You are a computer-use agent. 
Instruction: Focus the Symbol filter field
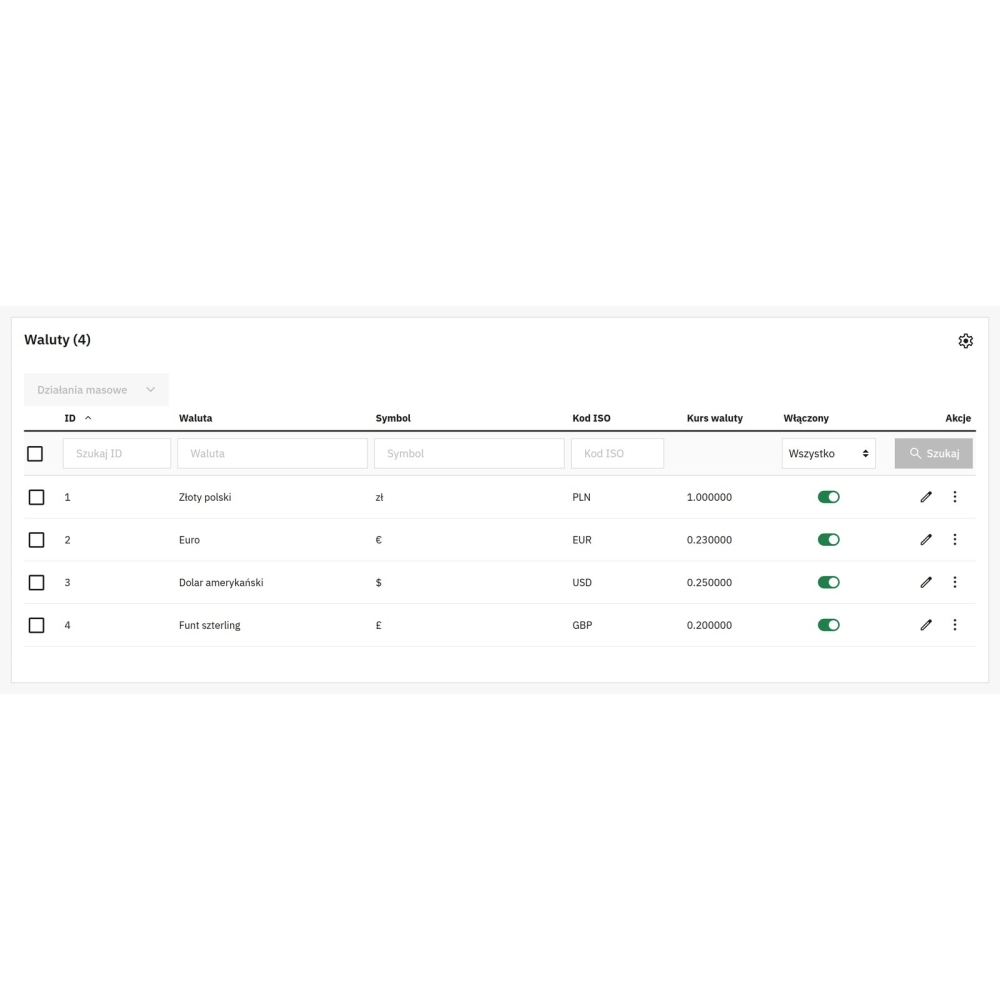(469, 453)
